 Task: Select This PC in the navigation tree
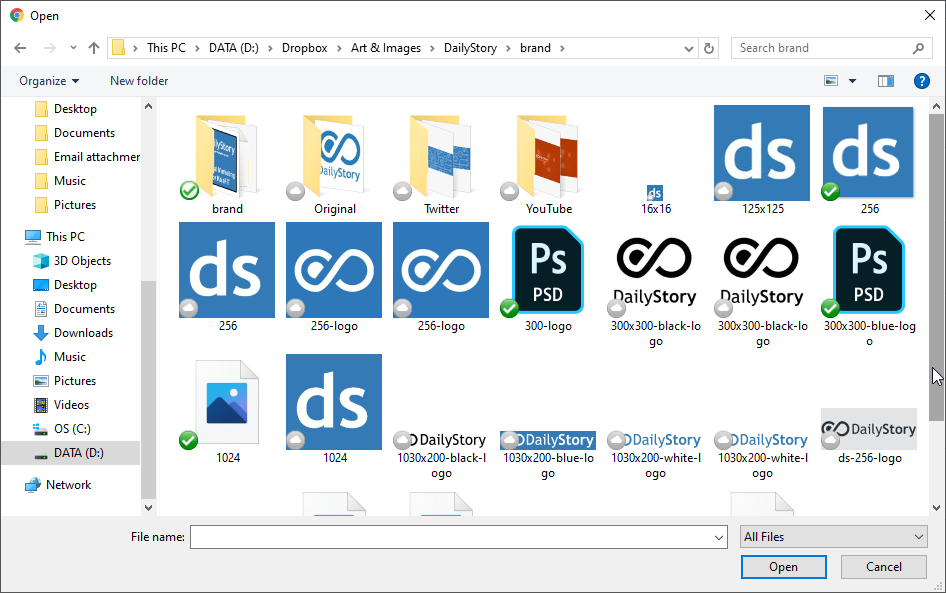pos(55,236)
